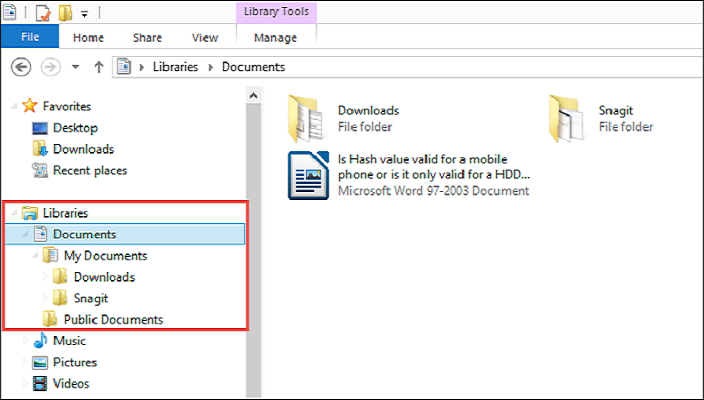Screen dimensions: 704x400
Task: Click Downloads folder icon under My Documents
Action: [x=60, y=277]
